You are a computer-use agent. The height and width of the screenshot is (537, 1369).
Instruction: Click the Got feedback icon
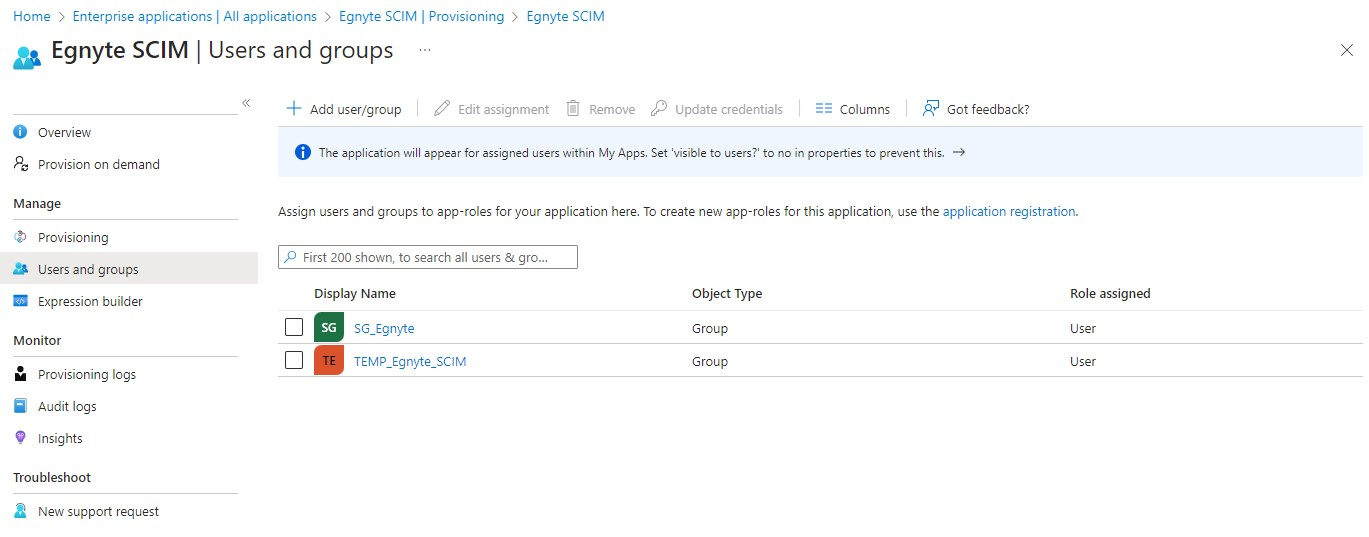pos(931,108)
